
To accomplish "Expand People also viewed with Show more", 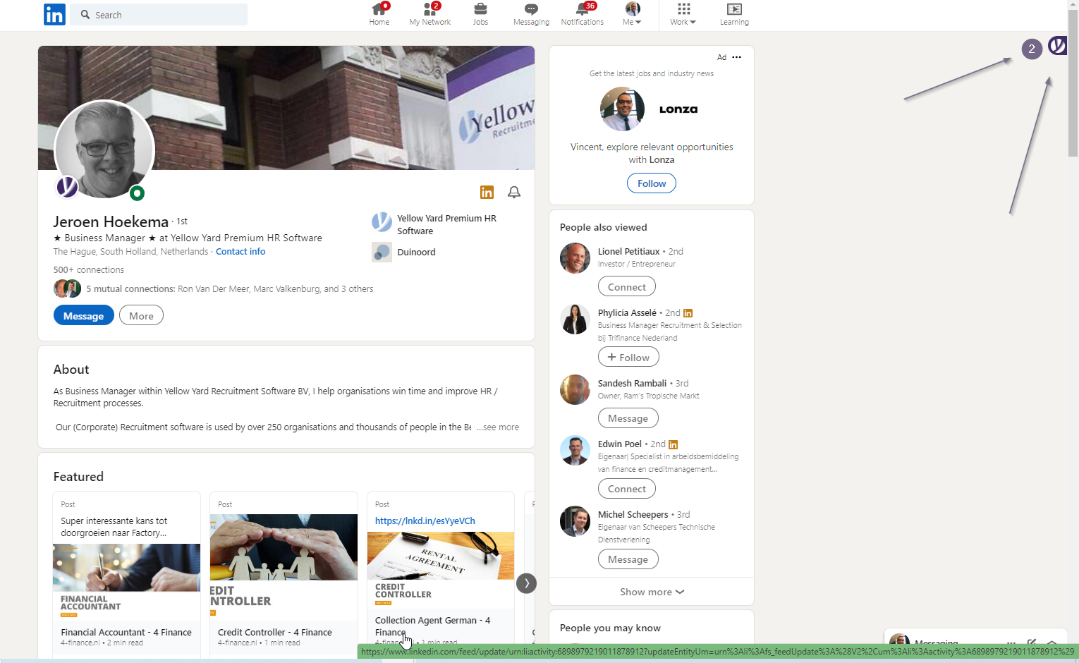I will pyautogui.click(x=652, y=592).
